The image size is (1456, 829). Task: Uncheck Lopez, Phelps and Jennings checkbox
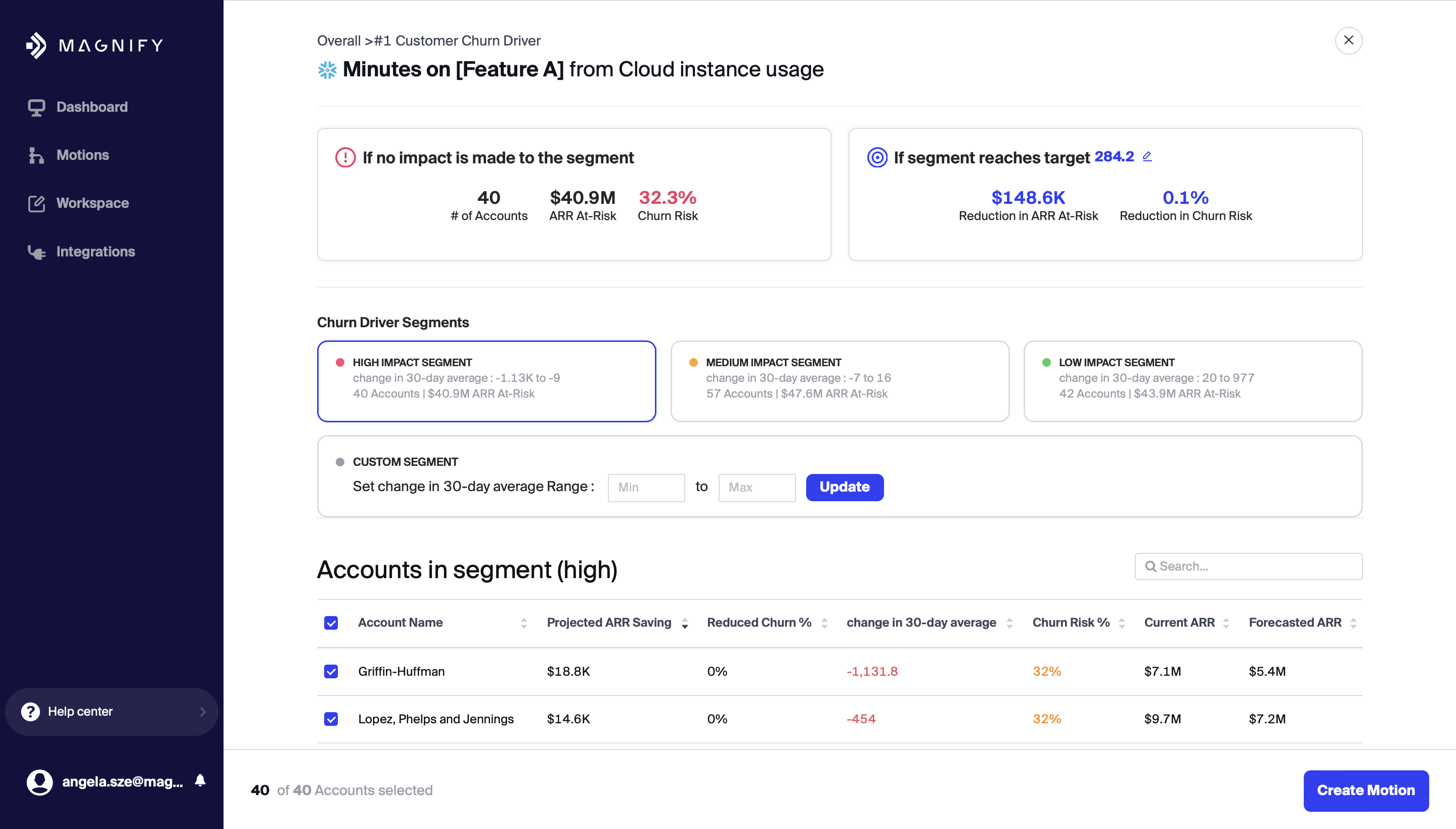pos(331,719)
